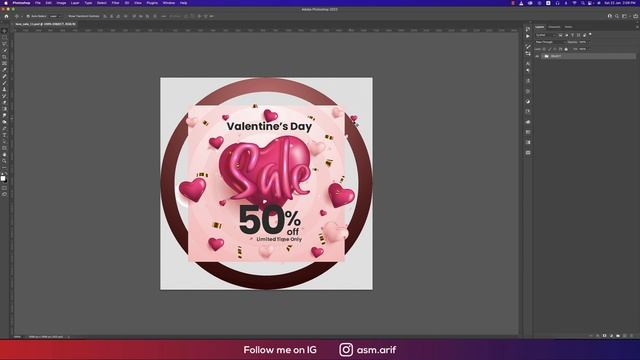Viewport: 640px width, 360px height.
Task: Select the open document tab
Action: pos(45,24)
